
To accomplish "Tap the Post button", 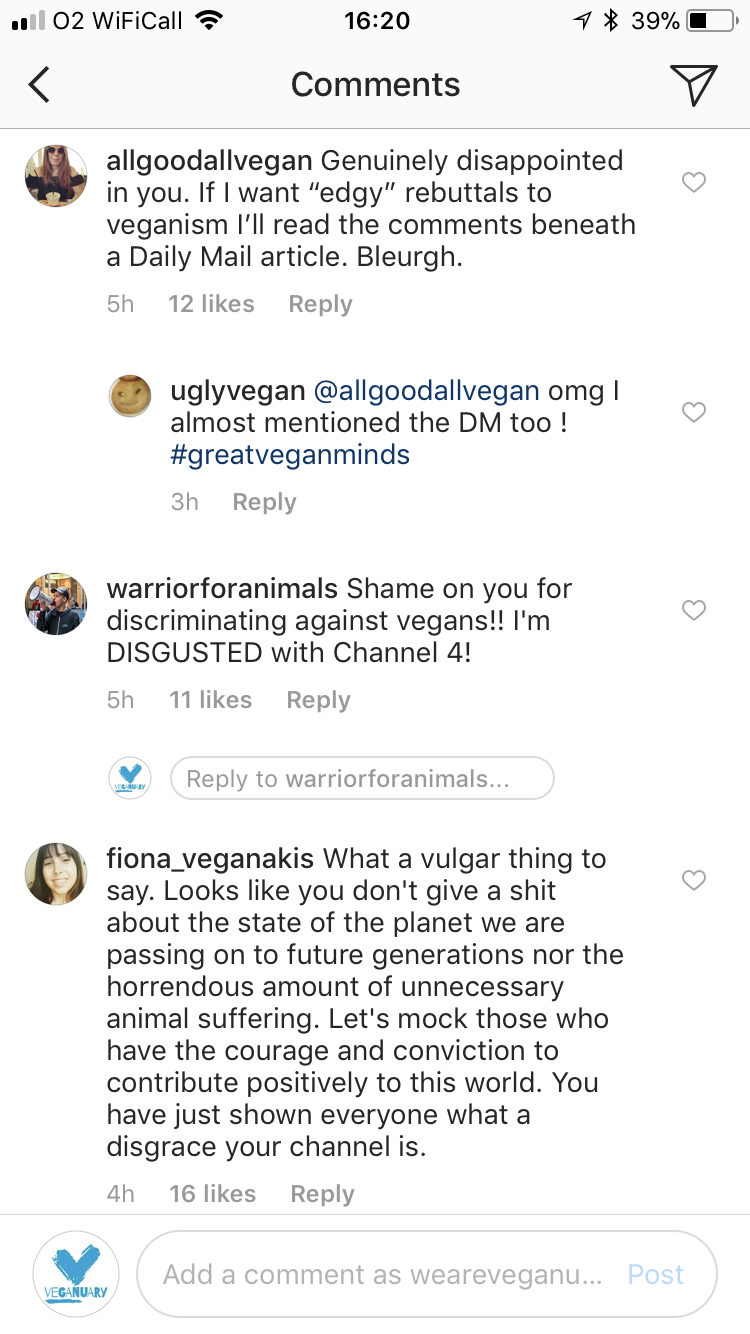I will (655, 1274).
